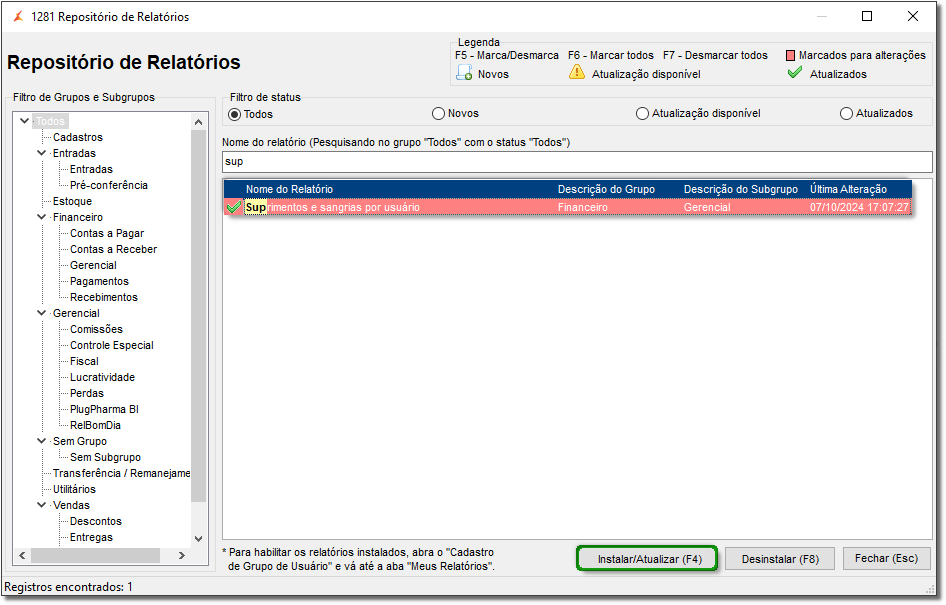Select the Pagamentos tree item

(99, 281)
